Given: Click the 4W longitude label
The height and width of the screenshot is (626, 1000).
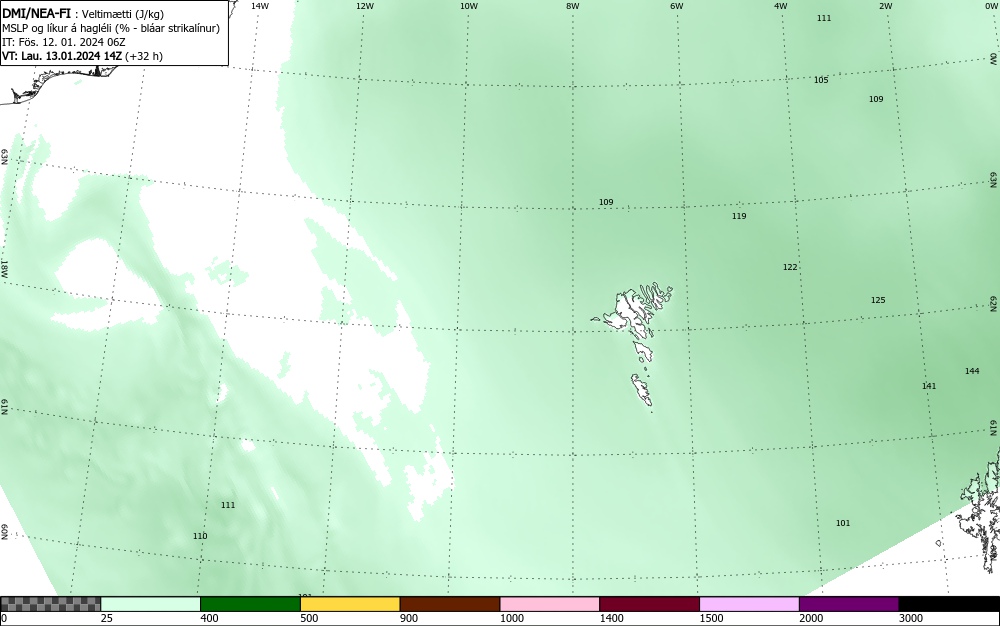Looking at the screenshot, I should [781, 6].
